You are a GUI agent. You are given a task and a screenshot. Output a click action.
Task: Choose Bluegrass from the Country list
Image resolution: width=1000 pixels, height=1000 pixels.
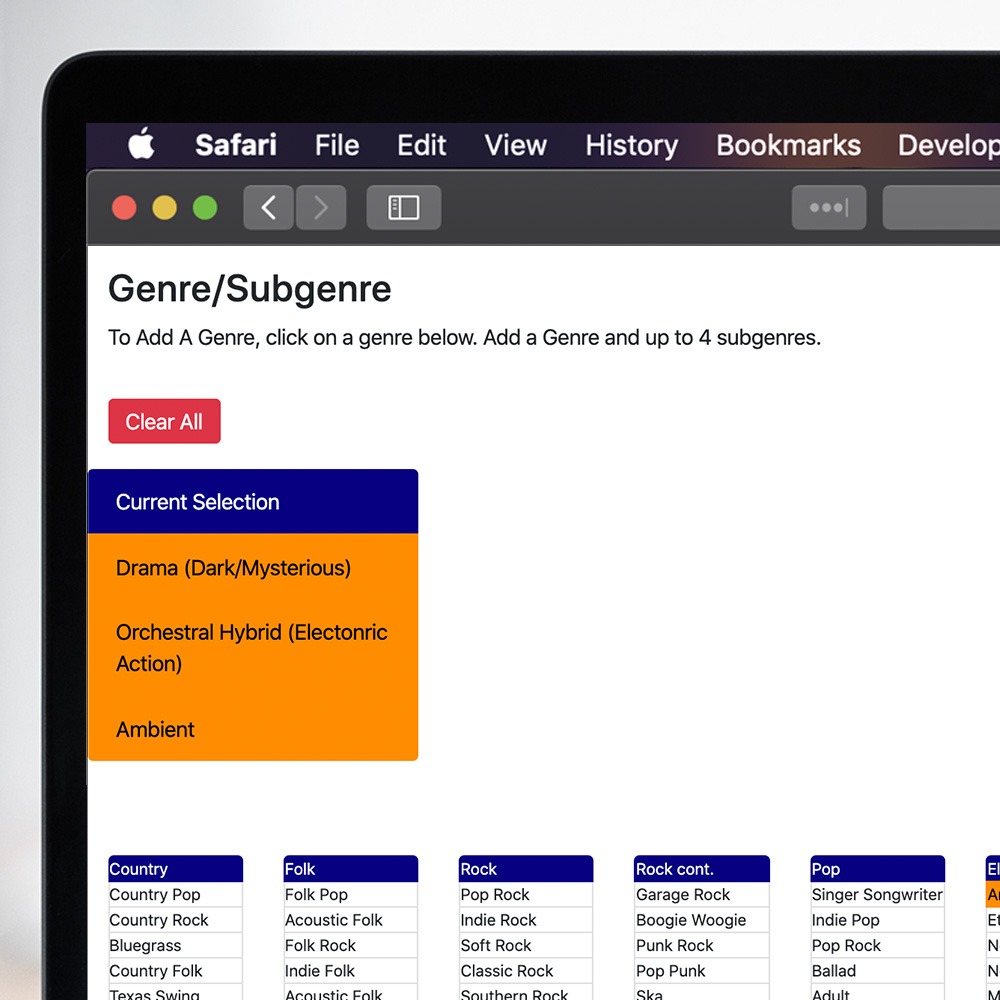pyautogui.click(x=175, y=945)
